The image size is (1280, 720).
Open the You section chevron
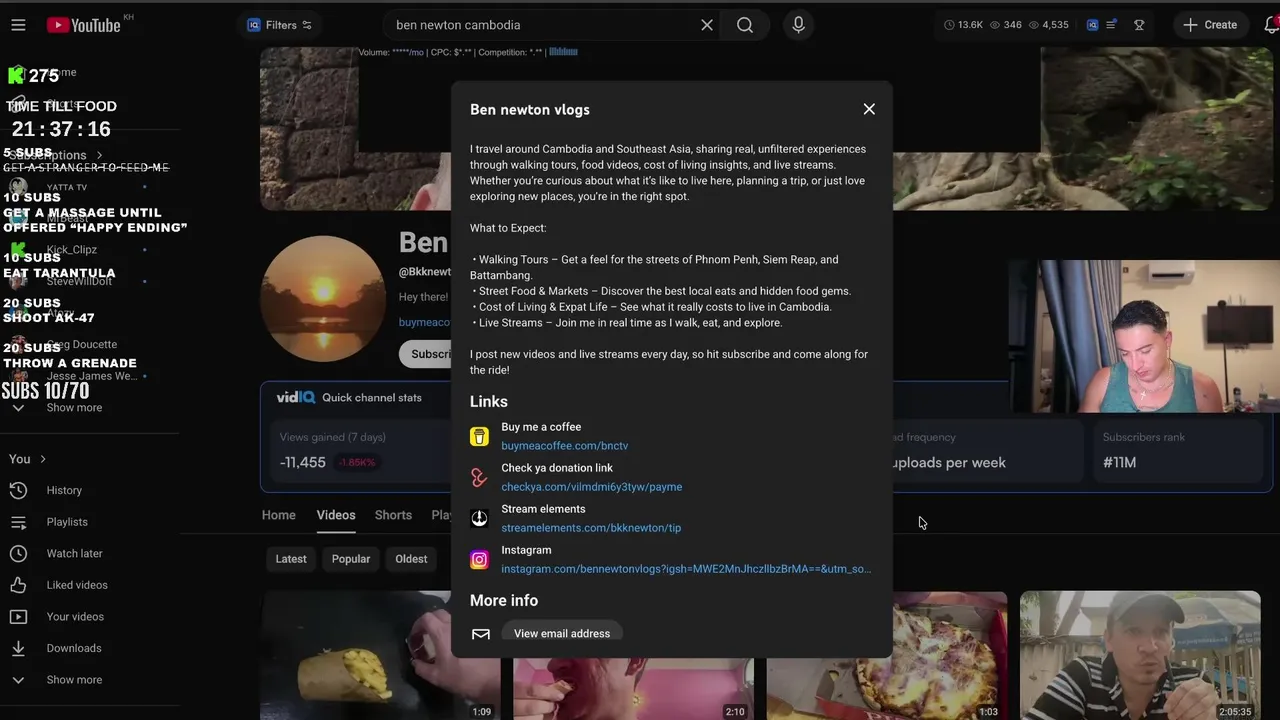click(43, 459)
